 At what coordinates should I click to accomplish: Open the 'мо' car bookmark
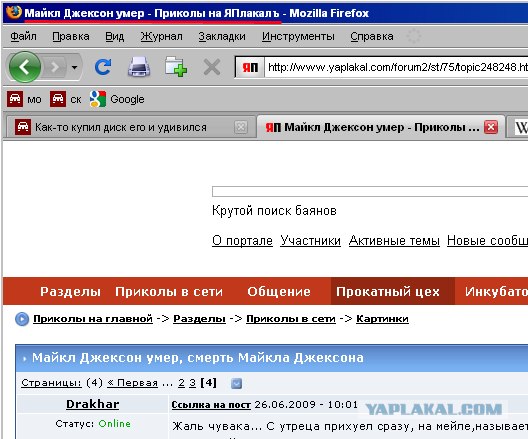coord(24,99)
